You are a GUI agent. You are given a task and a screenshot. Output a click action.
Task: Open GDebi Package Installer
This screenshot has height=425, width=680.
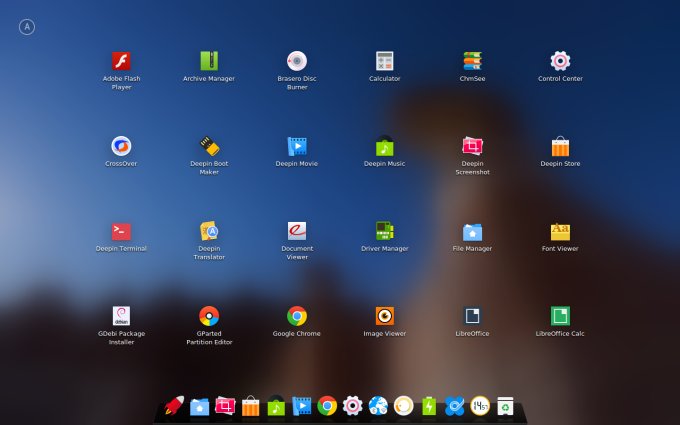point(121,316)
